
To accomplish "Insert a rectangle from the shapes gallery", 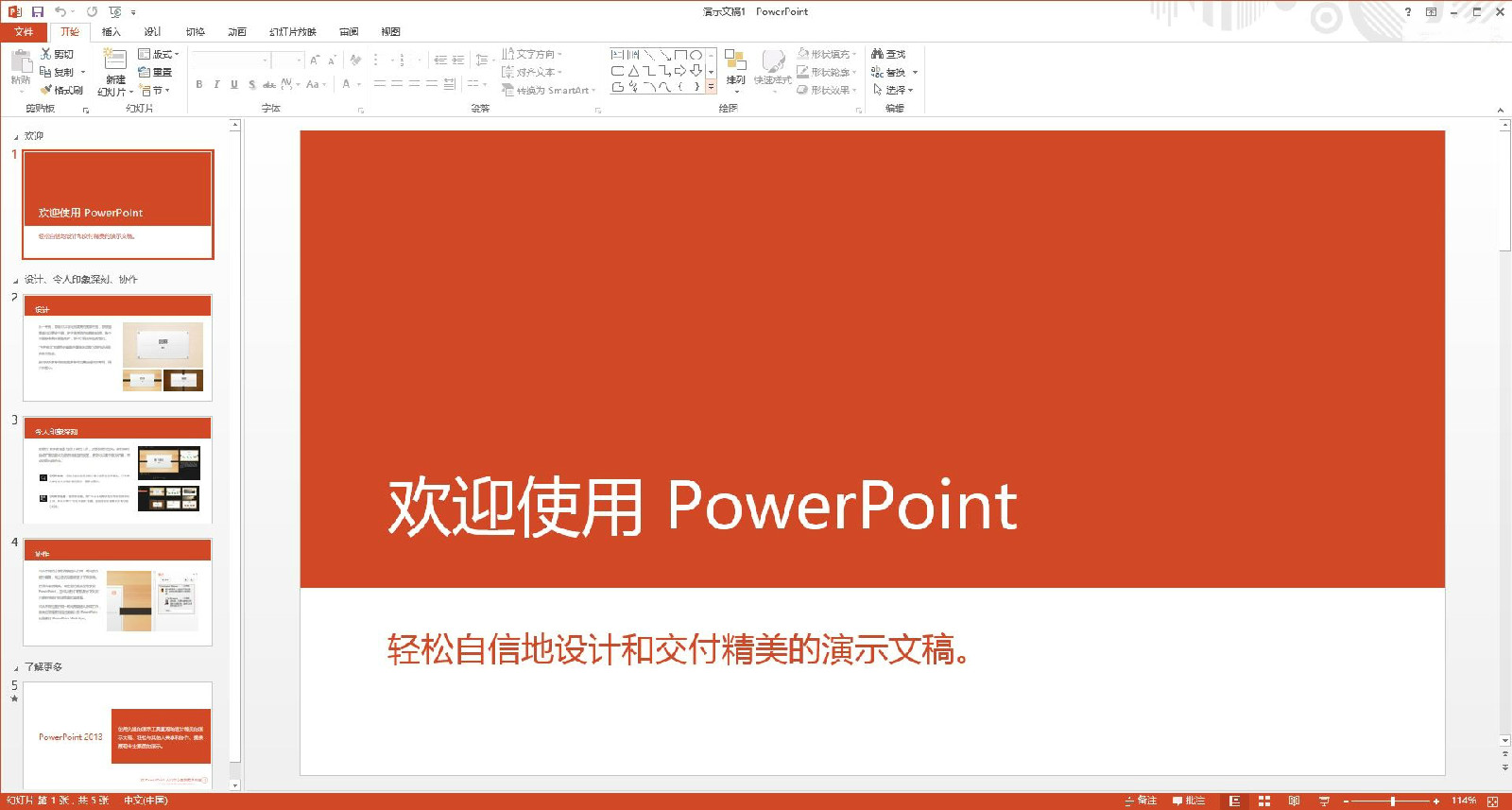I will coord(680,55).
